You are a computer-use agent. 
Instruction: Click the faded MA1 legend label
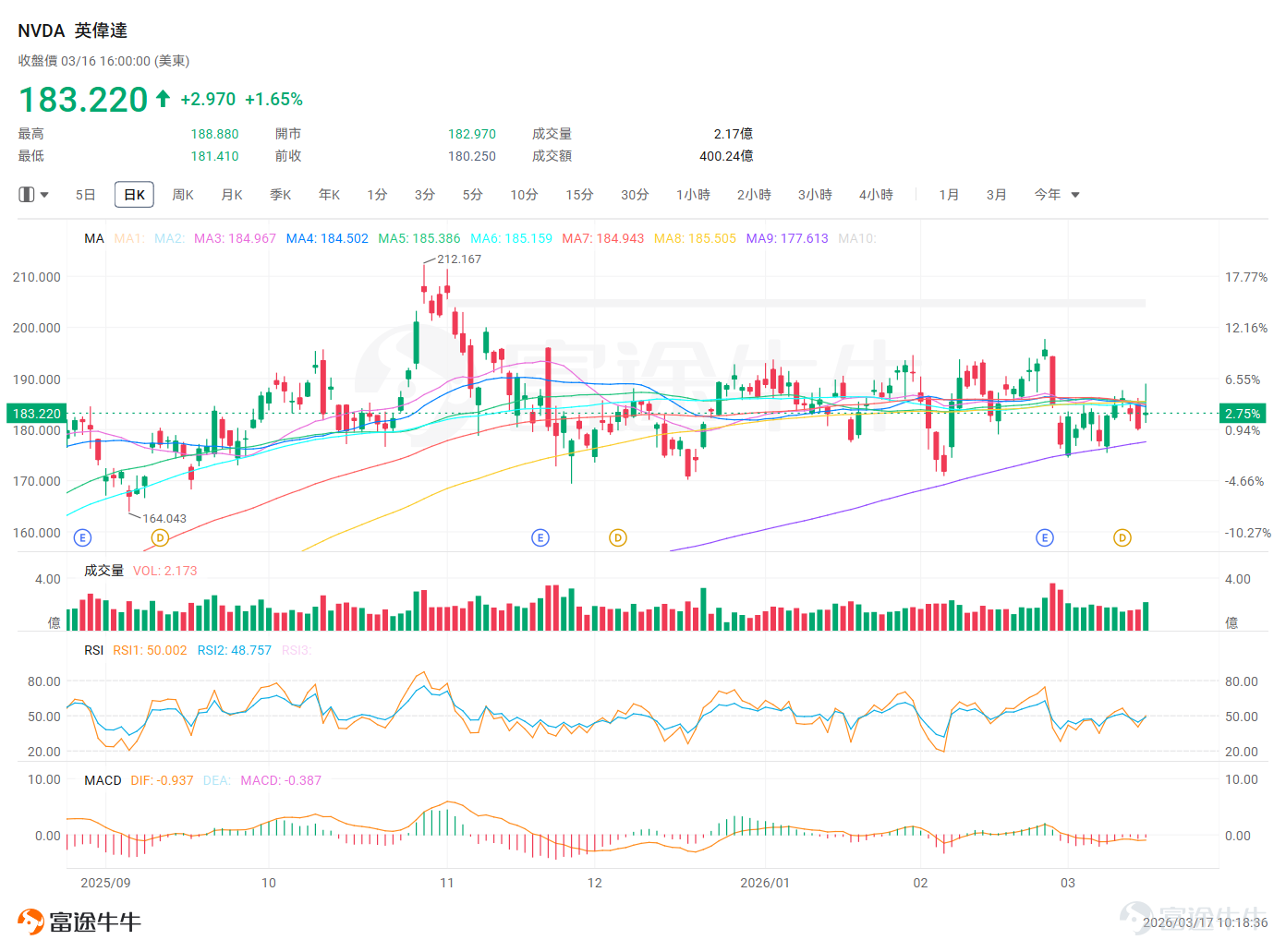point(128,238)
